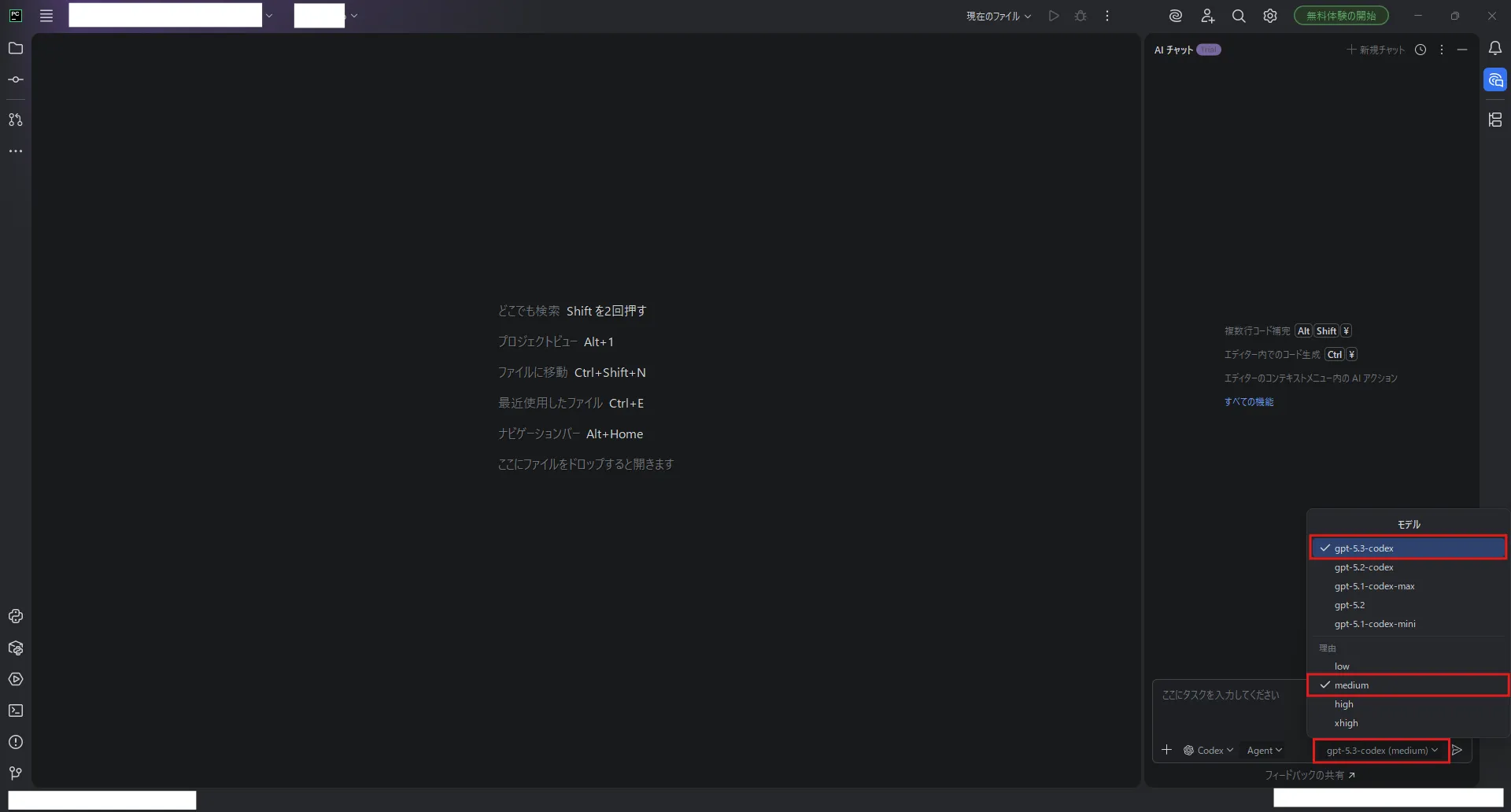
Task: Select gpt-5.1-codex-mini model
Action: point(1408,624)
